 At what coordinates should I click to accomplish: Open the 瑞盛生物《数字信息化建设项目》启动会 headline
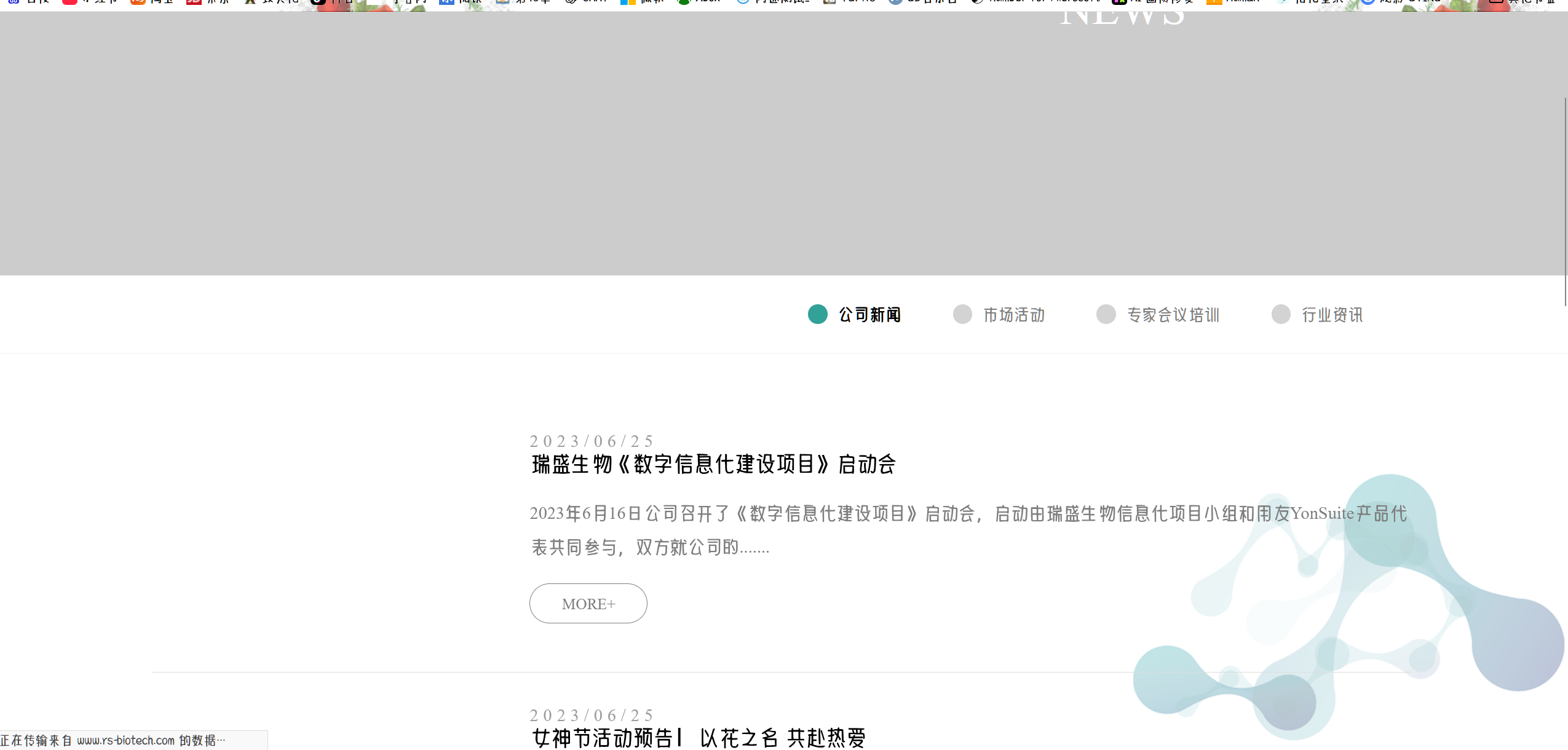[713, 464]
